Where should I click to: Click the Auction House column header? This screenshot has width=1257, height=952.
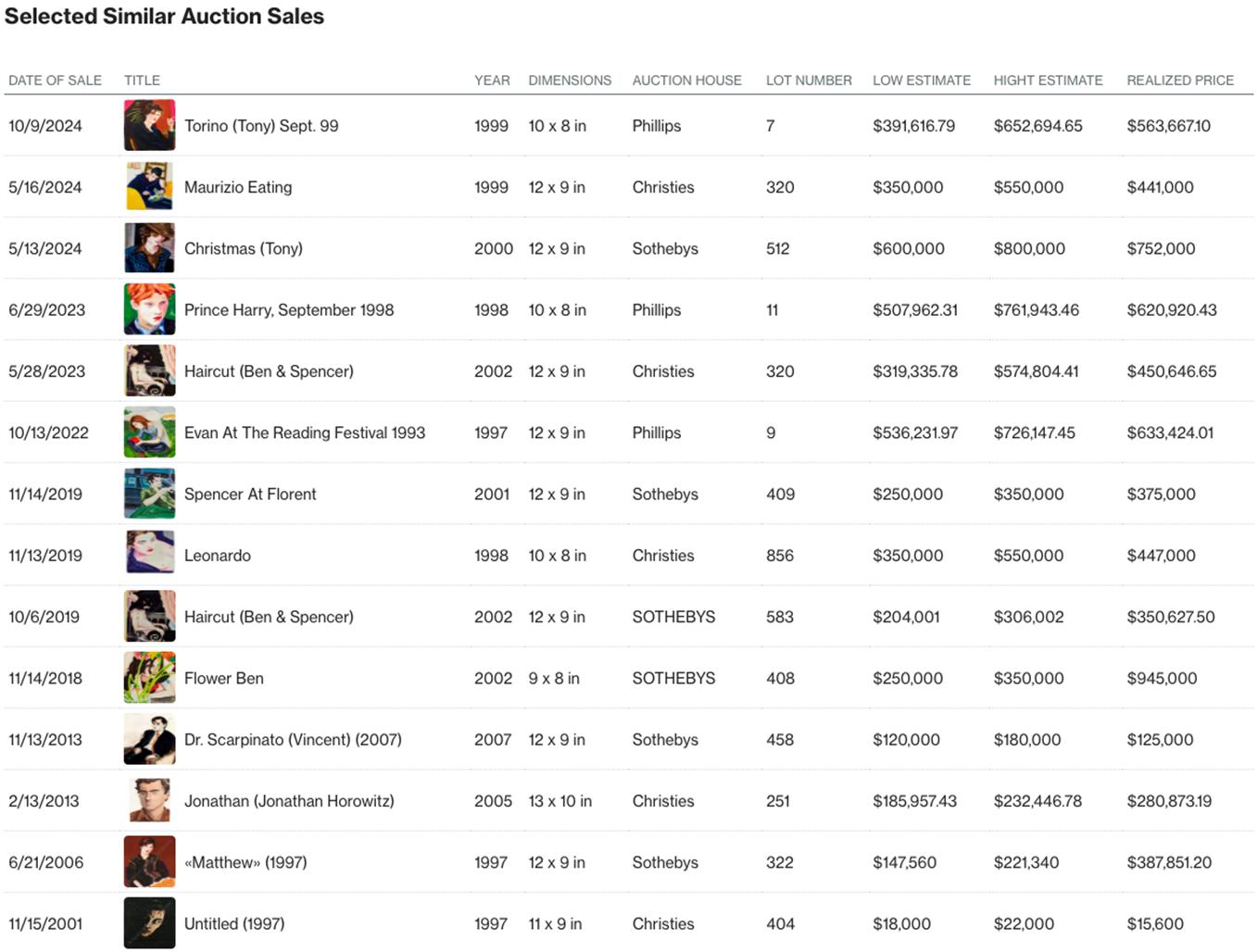[686, 81]
